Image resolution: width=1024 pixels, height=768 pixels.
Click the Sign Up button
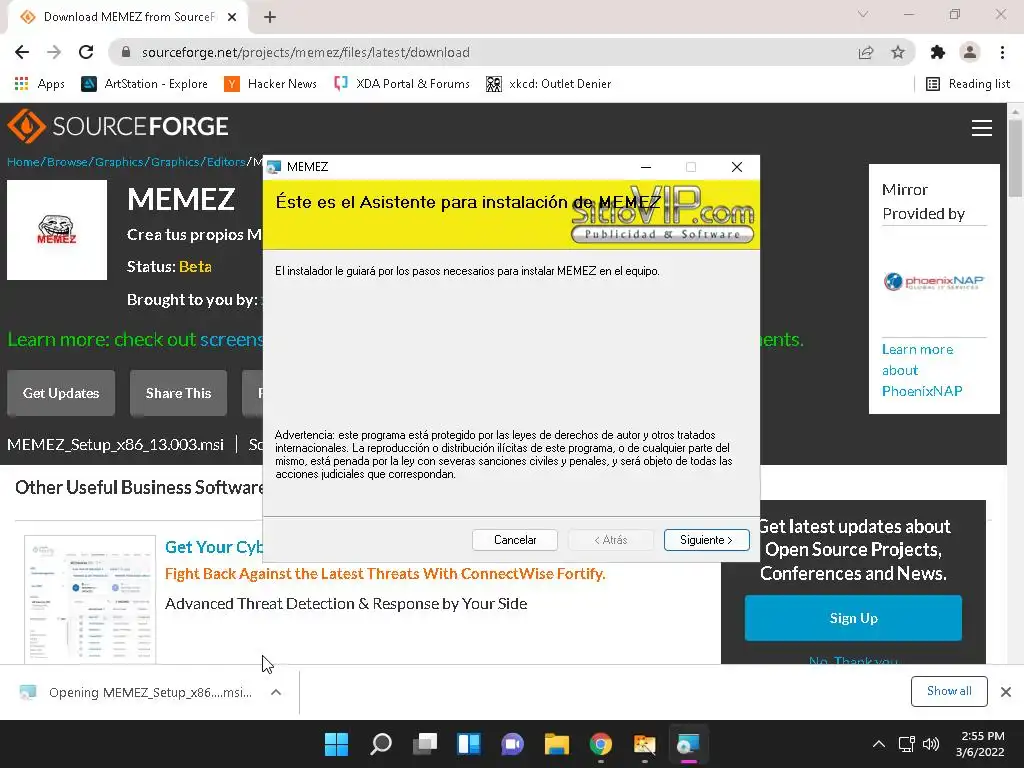click(x=853, y=618)
